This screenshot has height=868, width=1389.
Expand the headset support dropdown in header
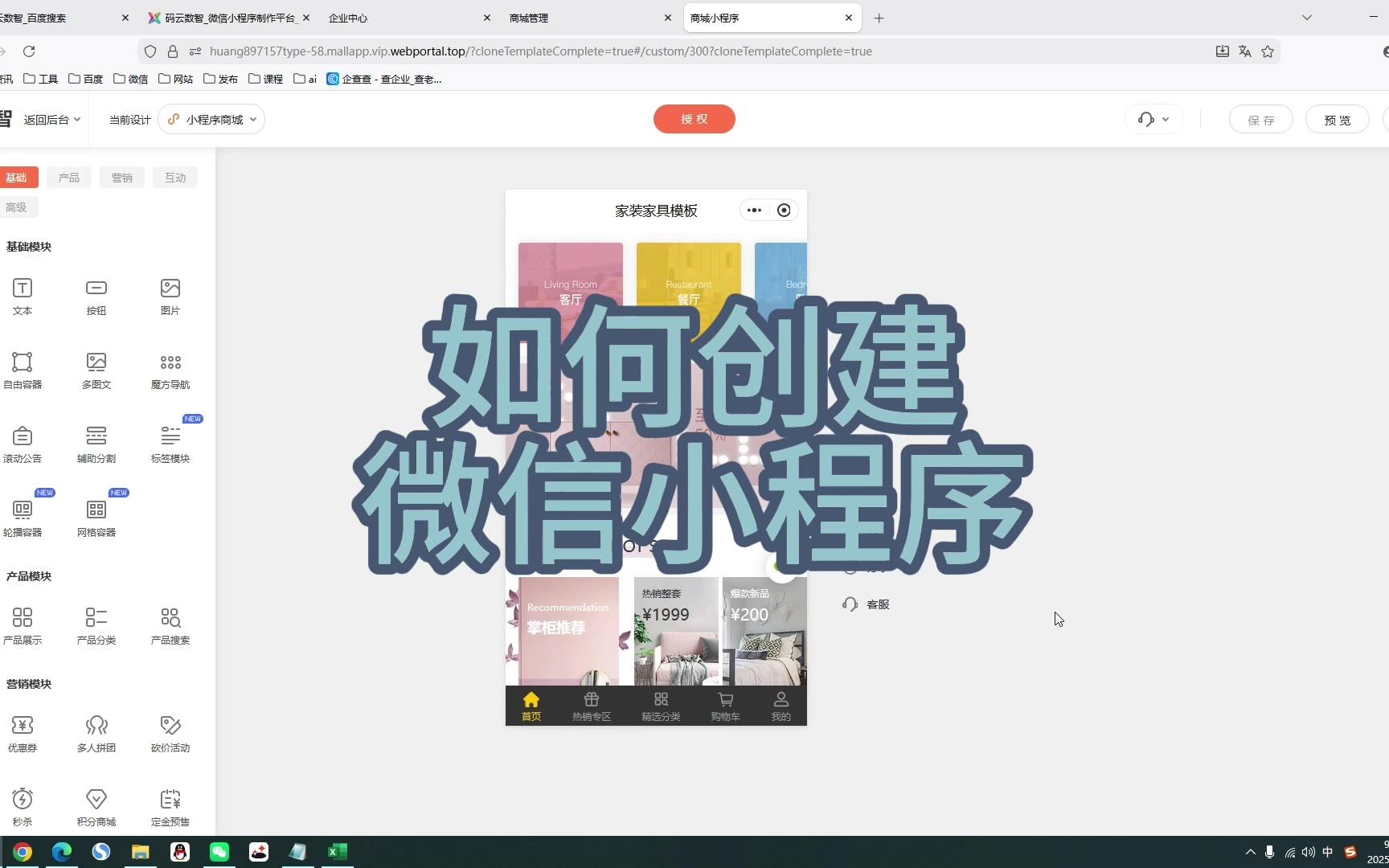point(1153,120)
